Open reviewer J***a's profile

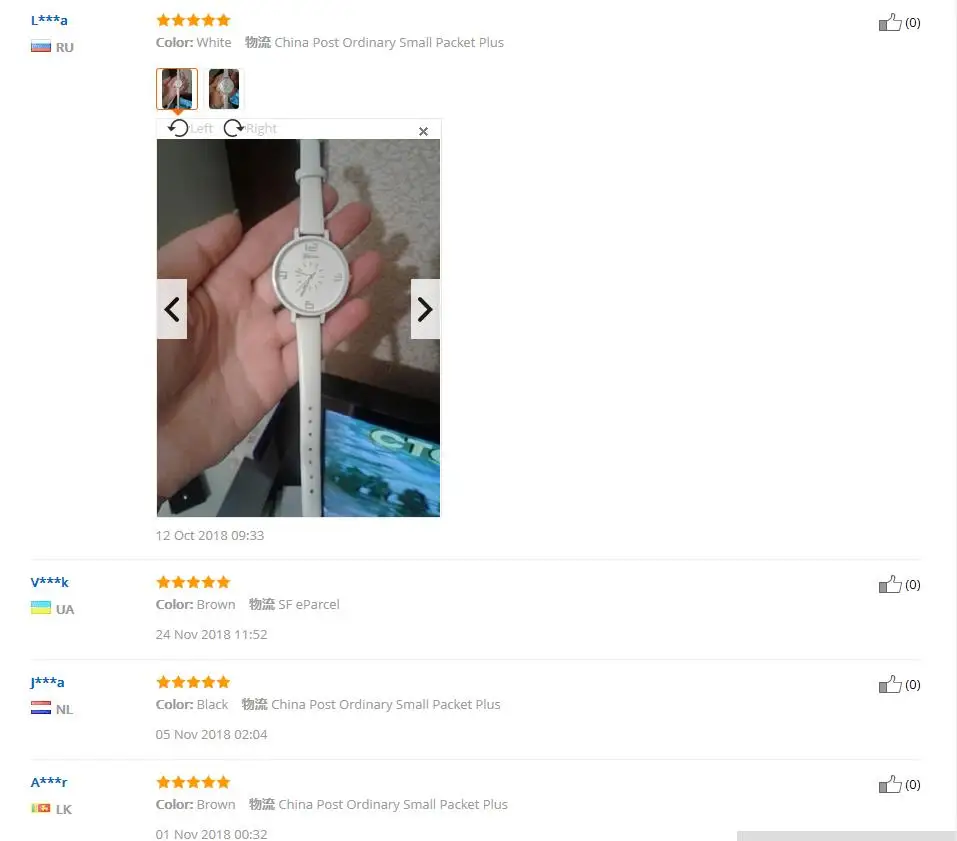coord(48,682)
